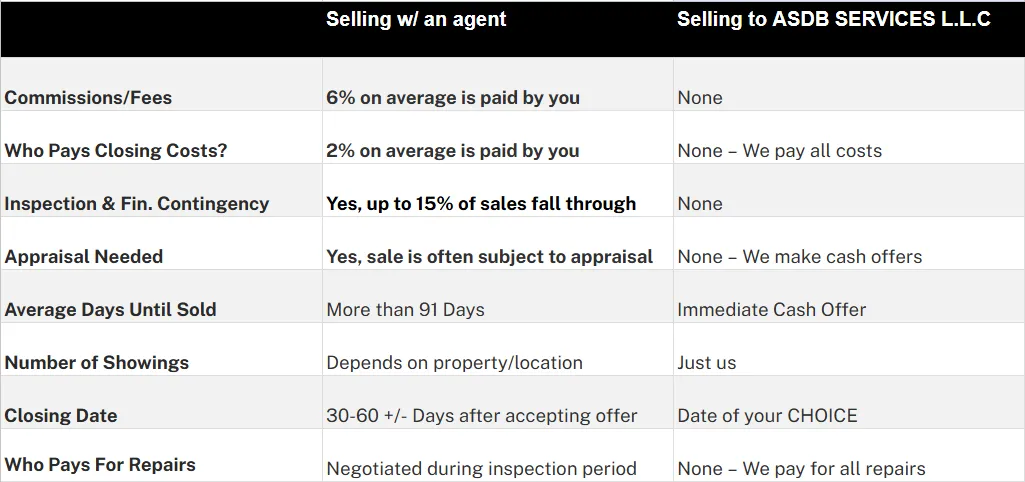Click the '2% on average is paid by you' cell
Viewport: 1025px width, 482px height.
coord(452,150)
